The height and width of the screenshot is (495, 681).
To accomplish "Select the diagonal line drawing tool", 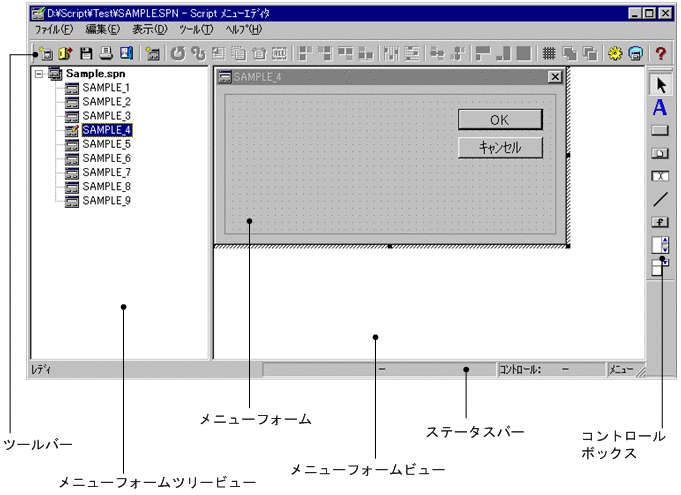I will tap(660, 199).
